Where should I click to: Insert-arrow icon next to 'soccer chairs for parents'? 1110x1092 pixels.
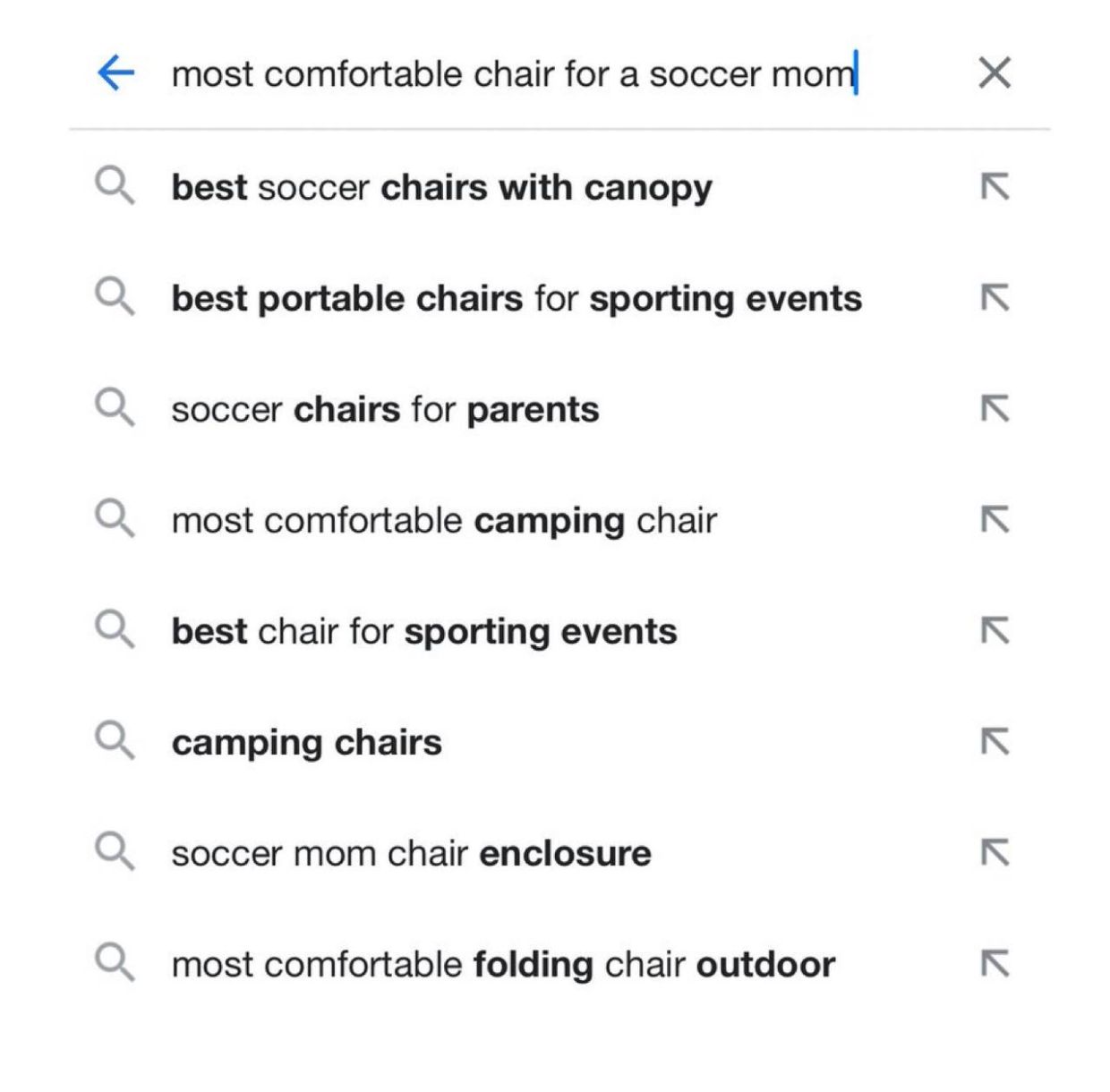[x=995, y=409]
